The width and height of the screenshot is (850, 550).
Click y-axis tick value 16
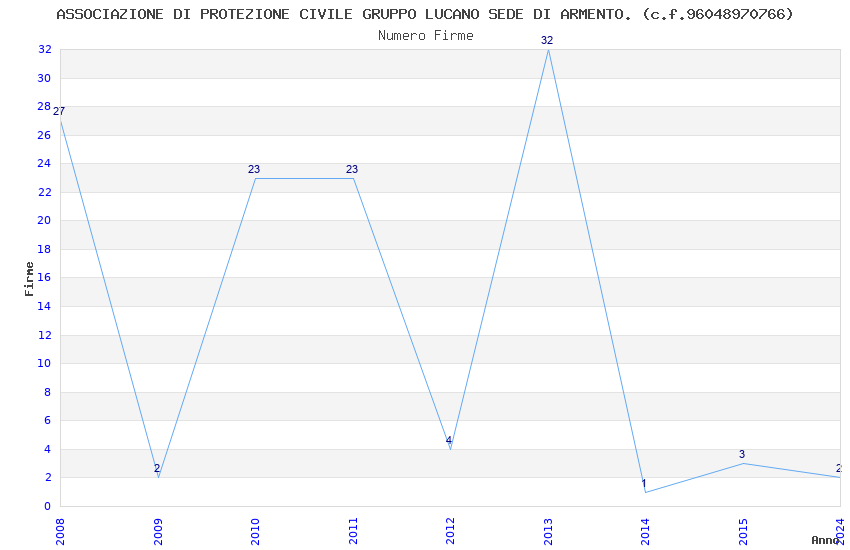(x=44, y=277)
